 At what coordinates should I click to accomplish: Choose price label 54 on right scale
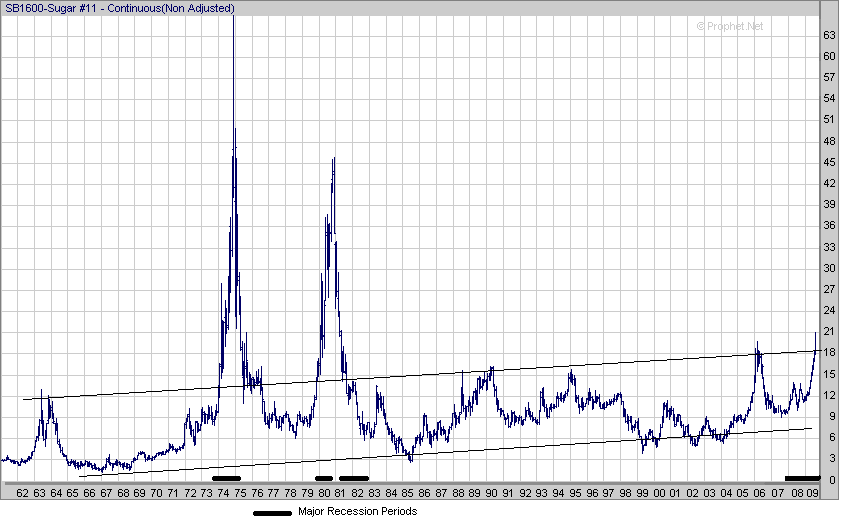coord(829,98)
